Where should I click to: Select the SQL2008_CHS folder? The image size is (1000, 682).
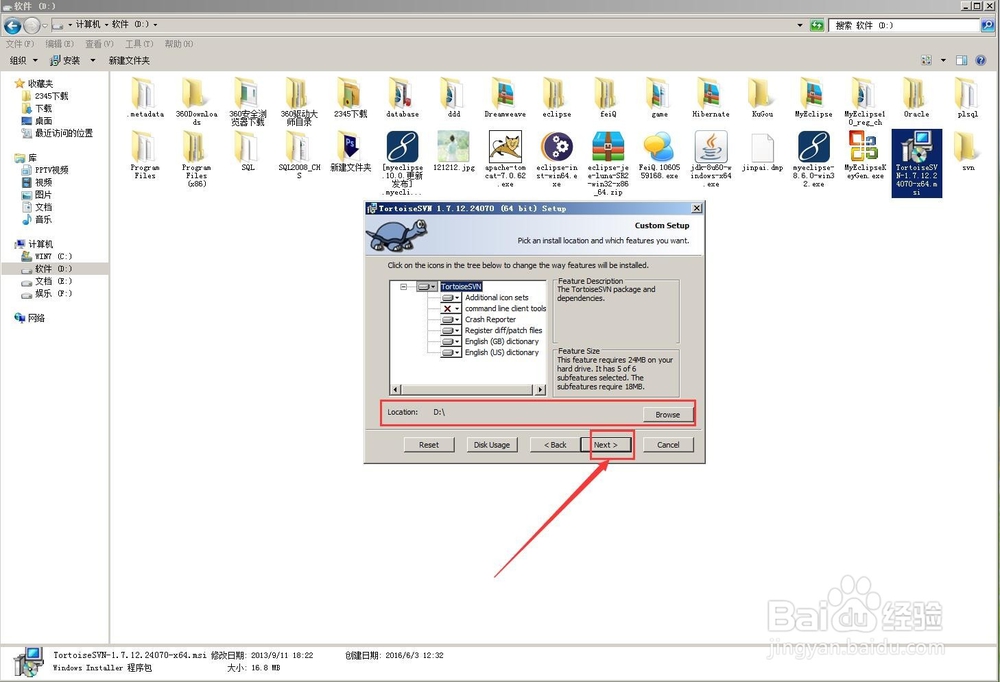(299, 155)
